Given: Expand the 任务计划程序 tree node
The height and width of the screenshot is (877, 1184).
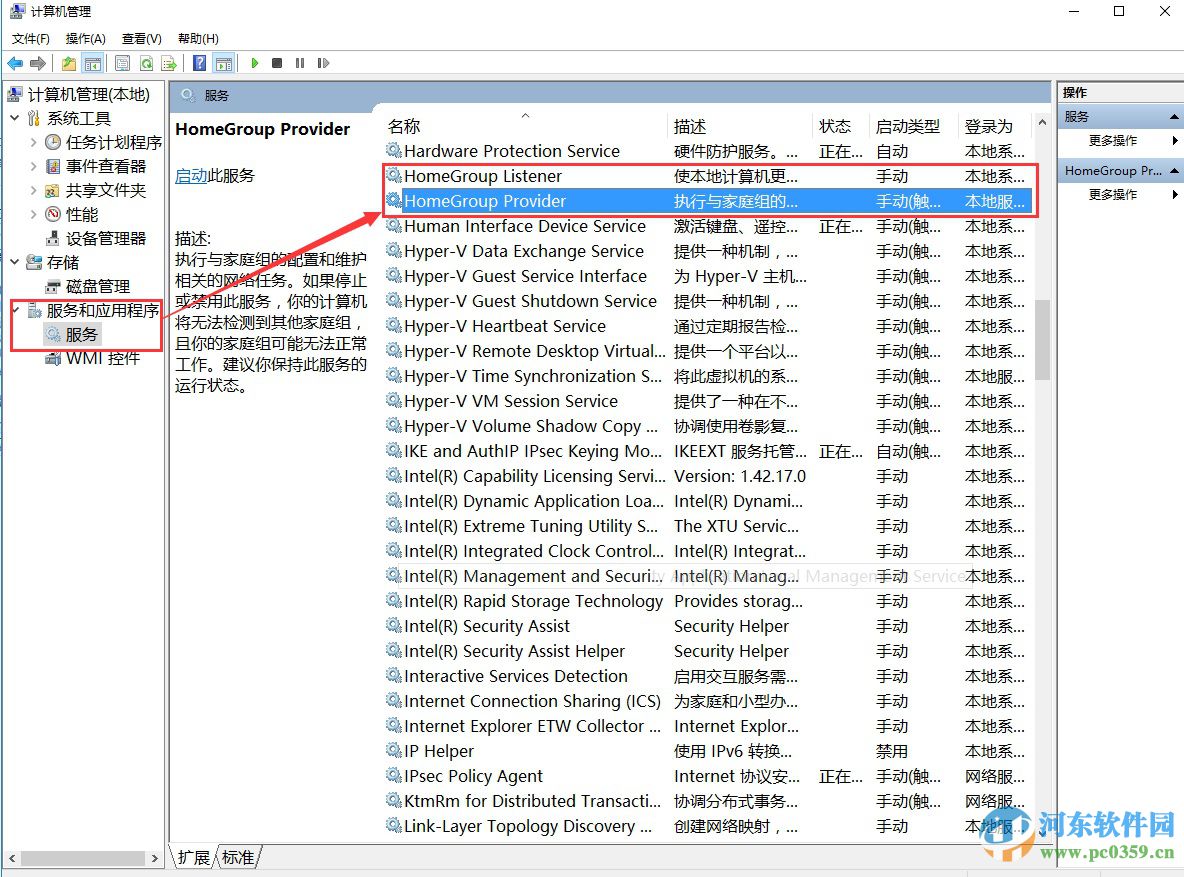Looking at the screenshot, I should point(32,142).
